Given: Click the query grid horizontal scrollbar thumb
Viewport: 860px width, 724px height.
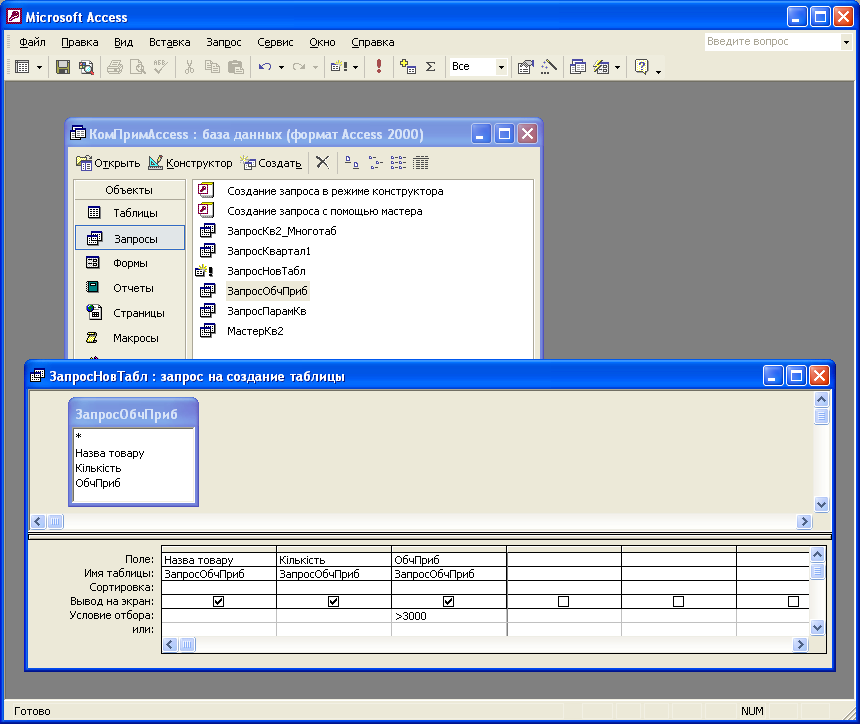Looking at the screenshot, I should [187, 644].
